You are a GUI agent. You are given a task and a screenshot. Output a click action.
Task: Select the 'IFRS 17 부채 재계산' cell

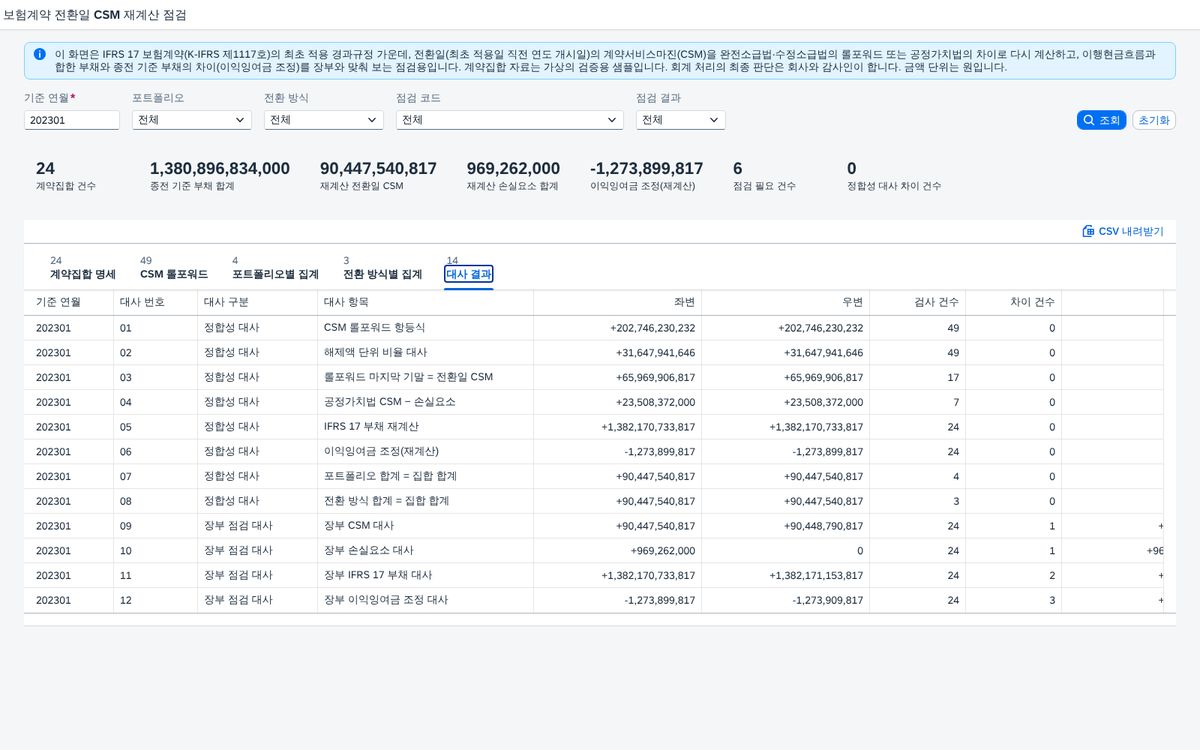coord(425,427)
